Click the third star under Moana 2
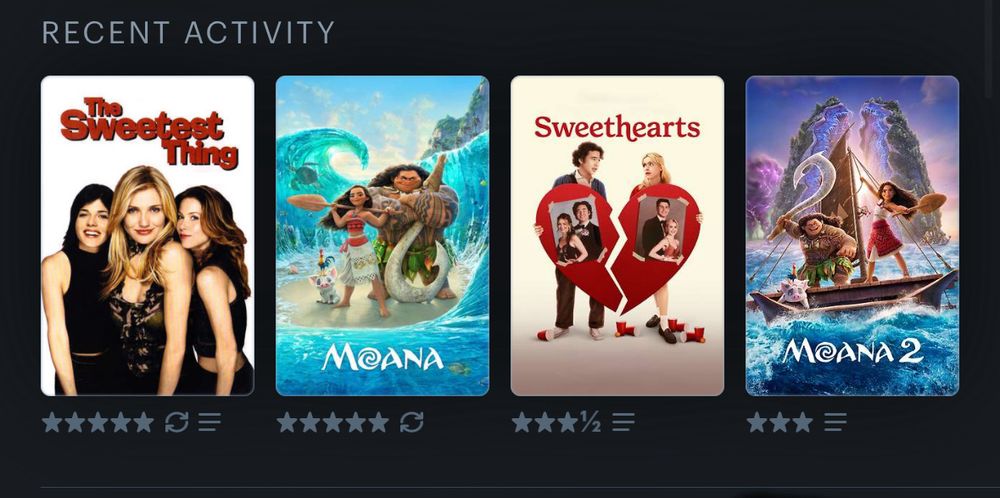 [x=802, y=422]
